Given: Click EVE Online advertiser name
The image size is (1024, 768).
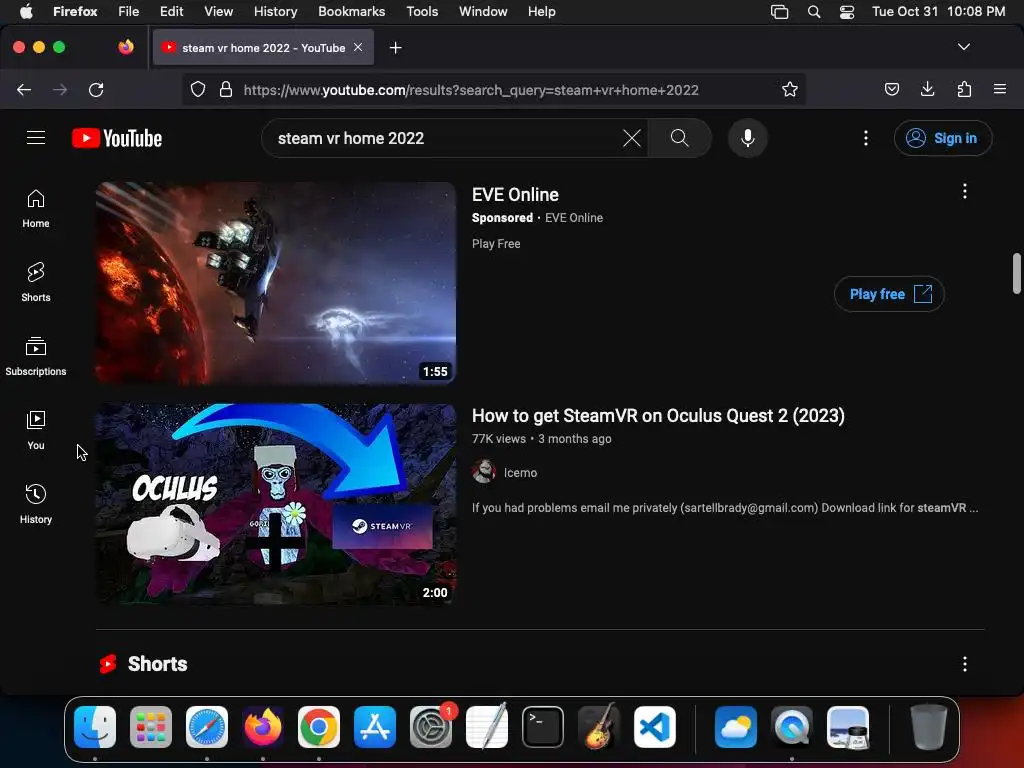Looking at the screenshot, I should [x=574, y=218].
